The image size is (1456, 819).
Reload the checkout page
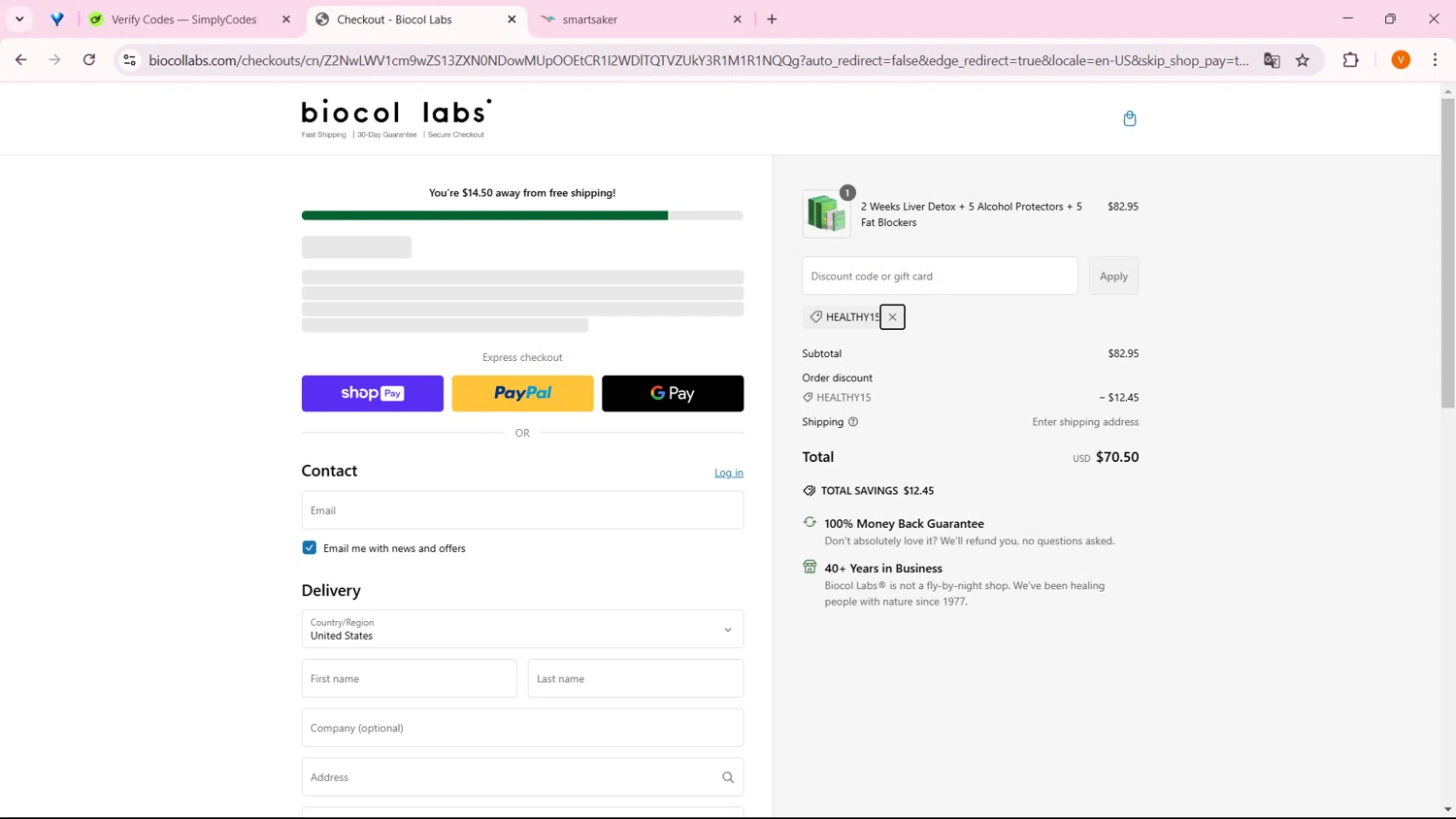coord(89,60)
